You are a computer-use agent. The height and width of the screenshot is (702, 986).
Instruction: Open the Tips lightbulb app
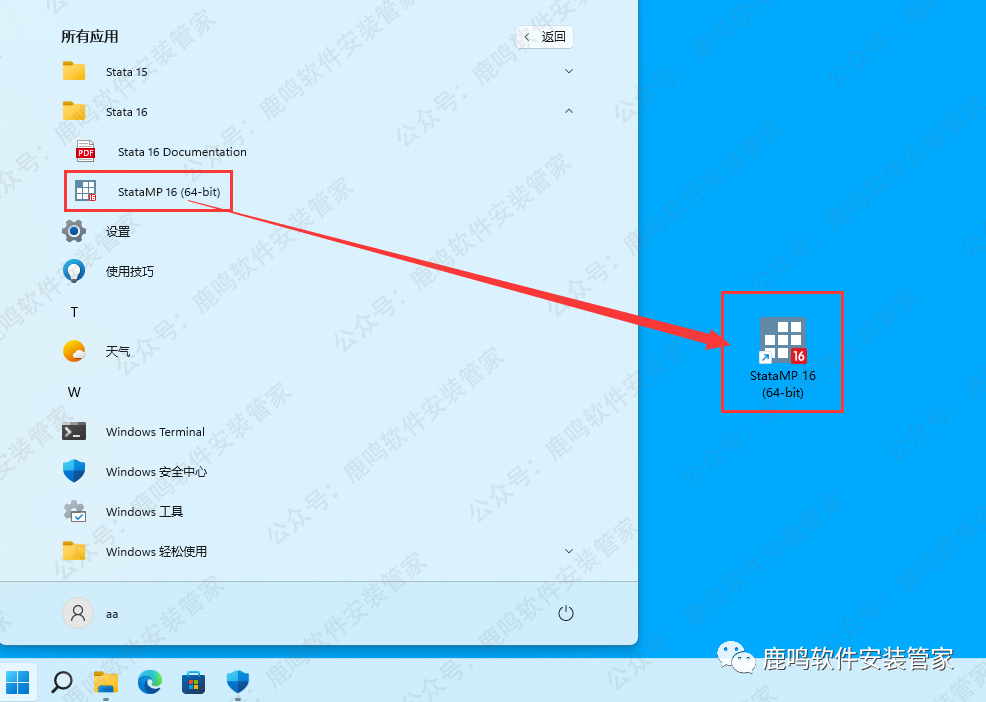pos(129,271)
